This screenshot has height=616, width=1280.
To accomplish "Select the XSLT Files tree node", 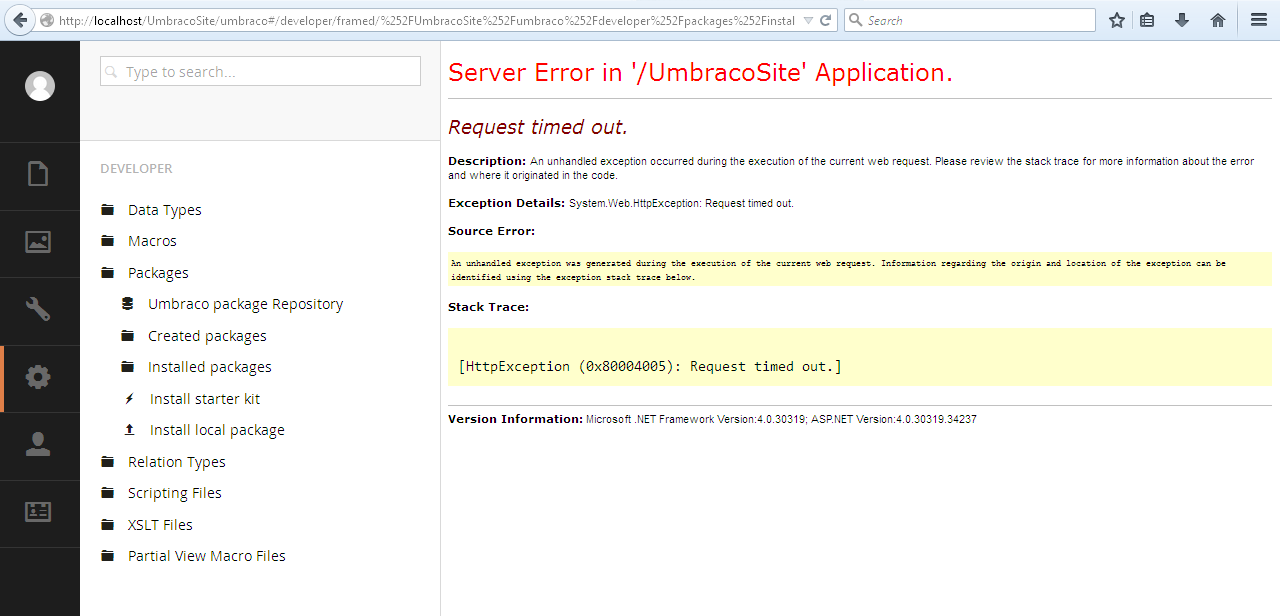I will (160, 525).
